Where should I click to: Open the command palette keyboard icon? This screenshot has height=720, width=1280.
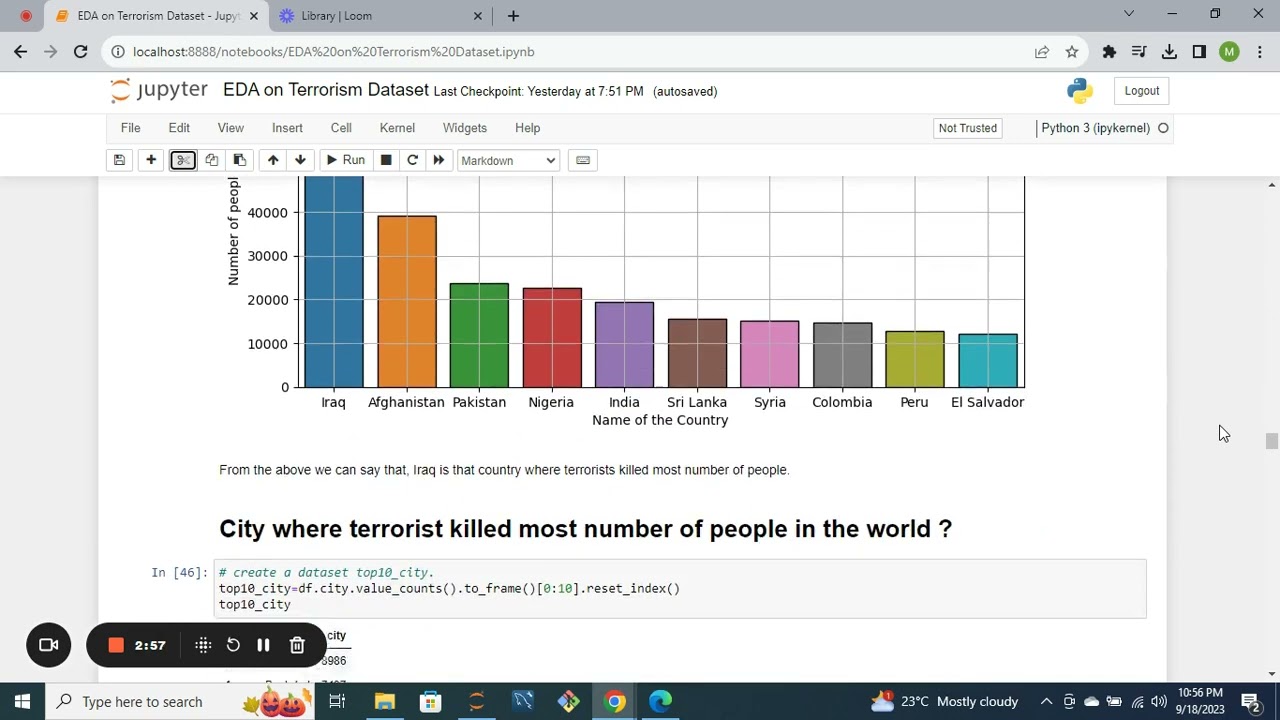coord(583,160)
